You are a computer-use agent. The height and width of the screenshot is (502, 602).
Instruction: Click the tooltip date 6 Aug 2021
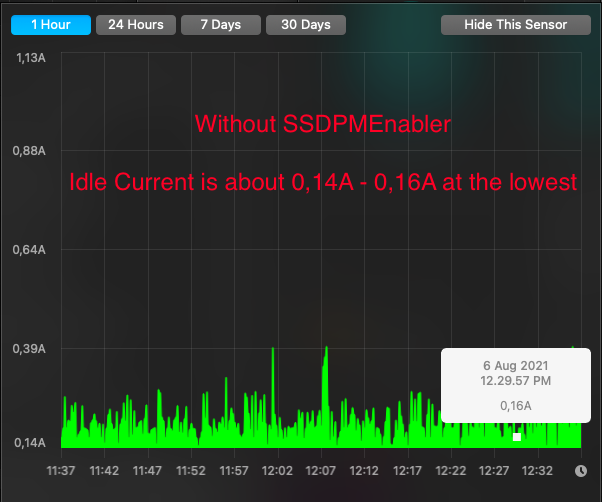516,366
